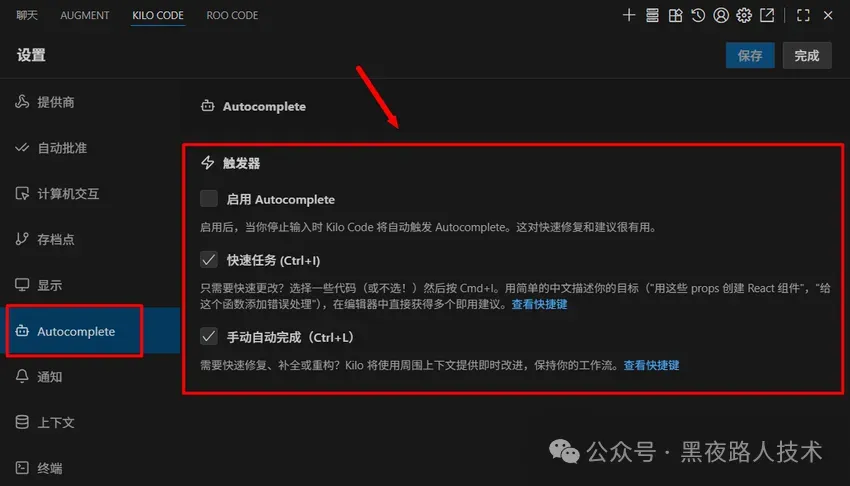
Task: Click the 完成 button
Action: [x=807, y=55]
